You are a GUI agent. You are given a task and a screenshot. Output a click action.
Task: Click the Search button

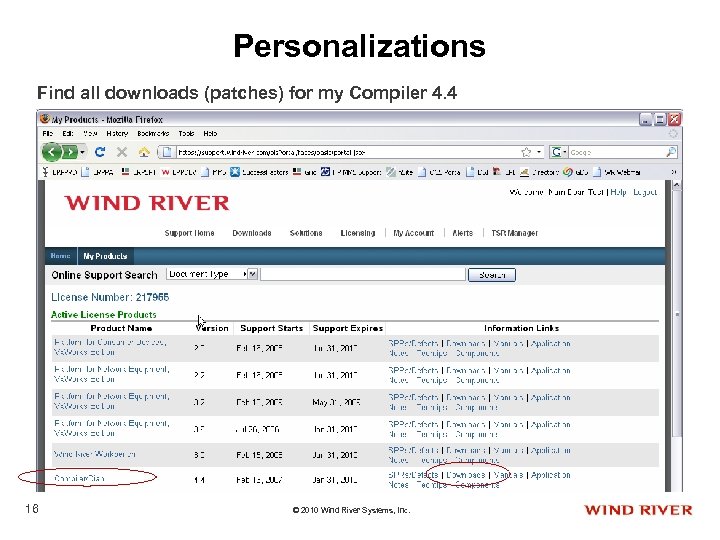click(x=492, y=275)
